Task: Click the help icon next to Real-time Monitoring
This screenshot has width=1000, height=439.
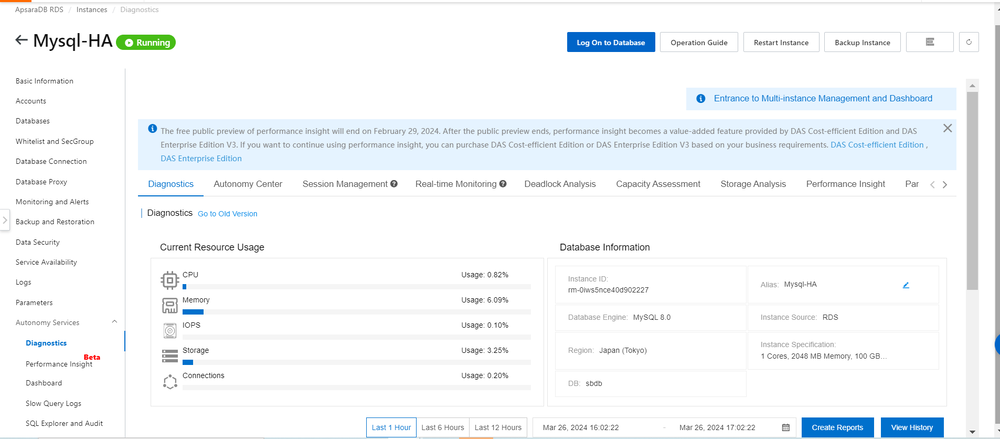Action: point(502,184)
